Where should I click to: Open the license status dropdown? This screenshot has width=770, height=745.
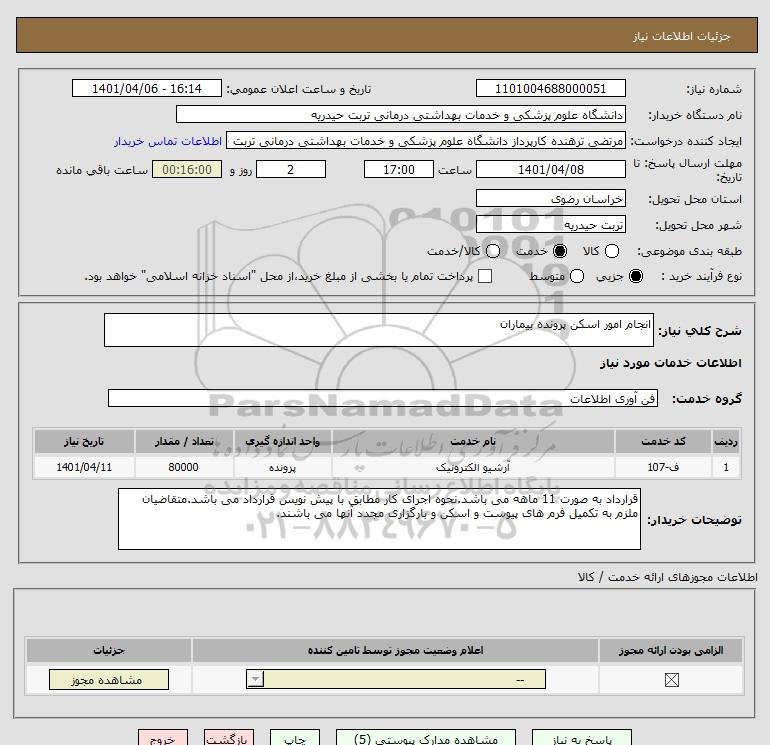pos(396,680)
